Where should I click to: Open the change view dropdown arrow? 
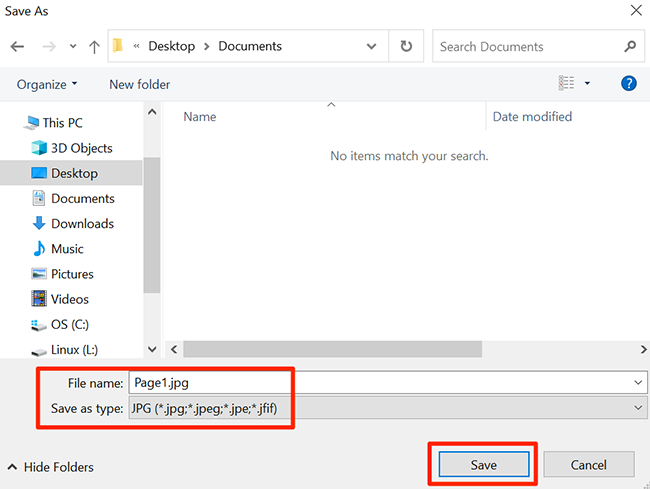pyautogui.click(x=587, y=84)
